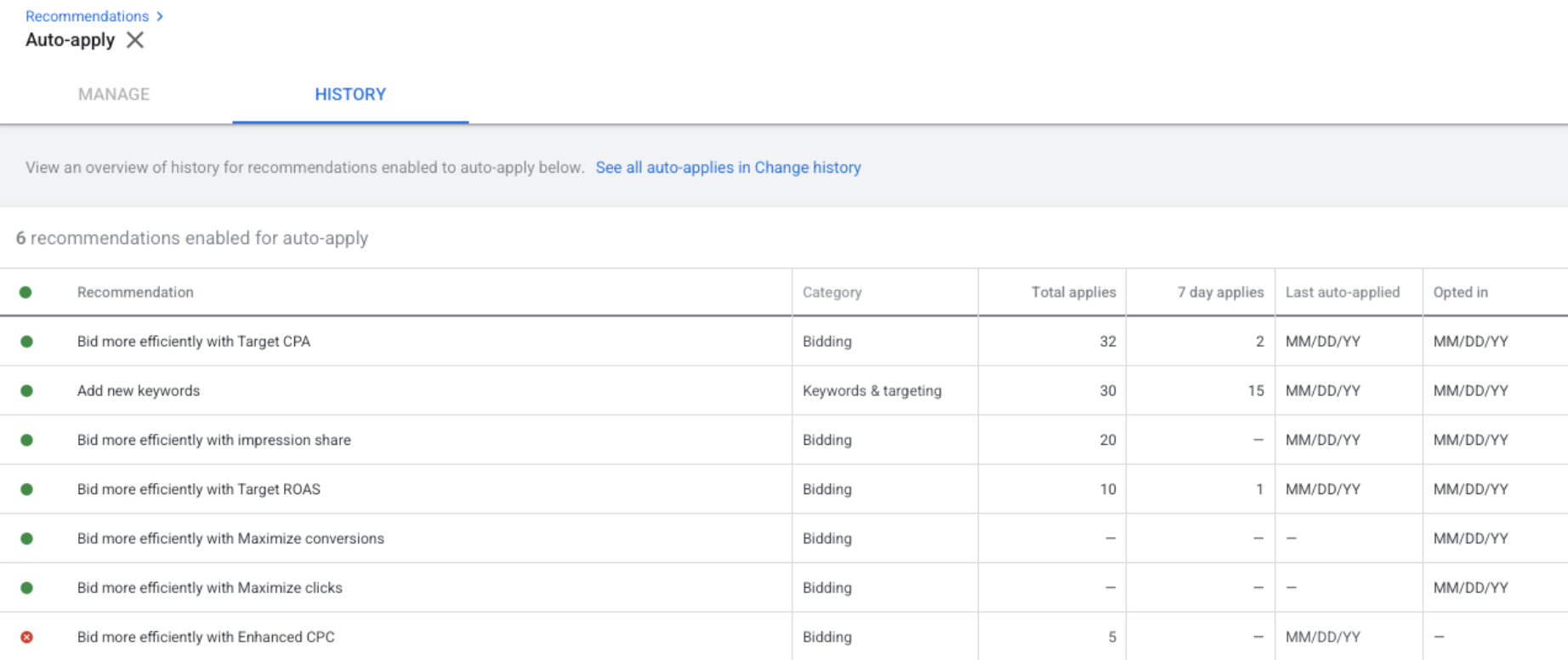Select the Bid more efficiently with Target CPA text

pos(194,341)
